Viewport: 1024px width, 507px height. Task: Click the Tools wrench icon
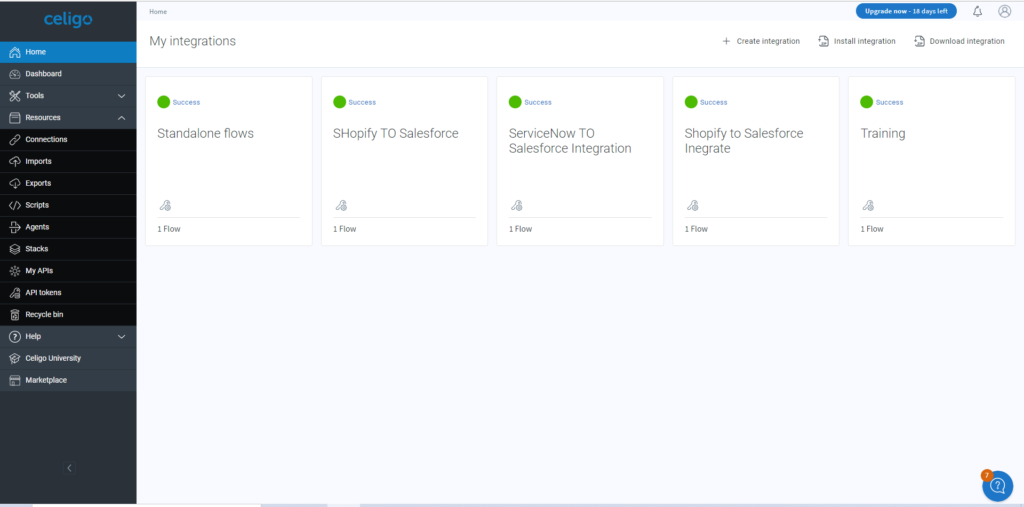[x=15, y=96]
